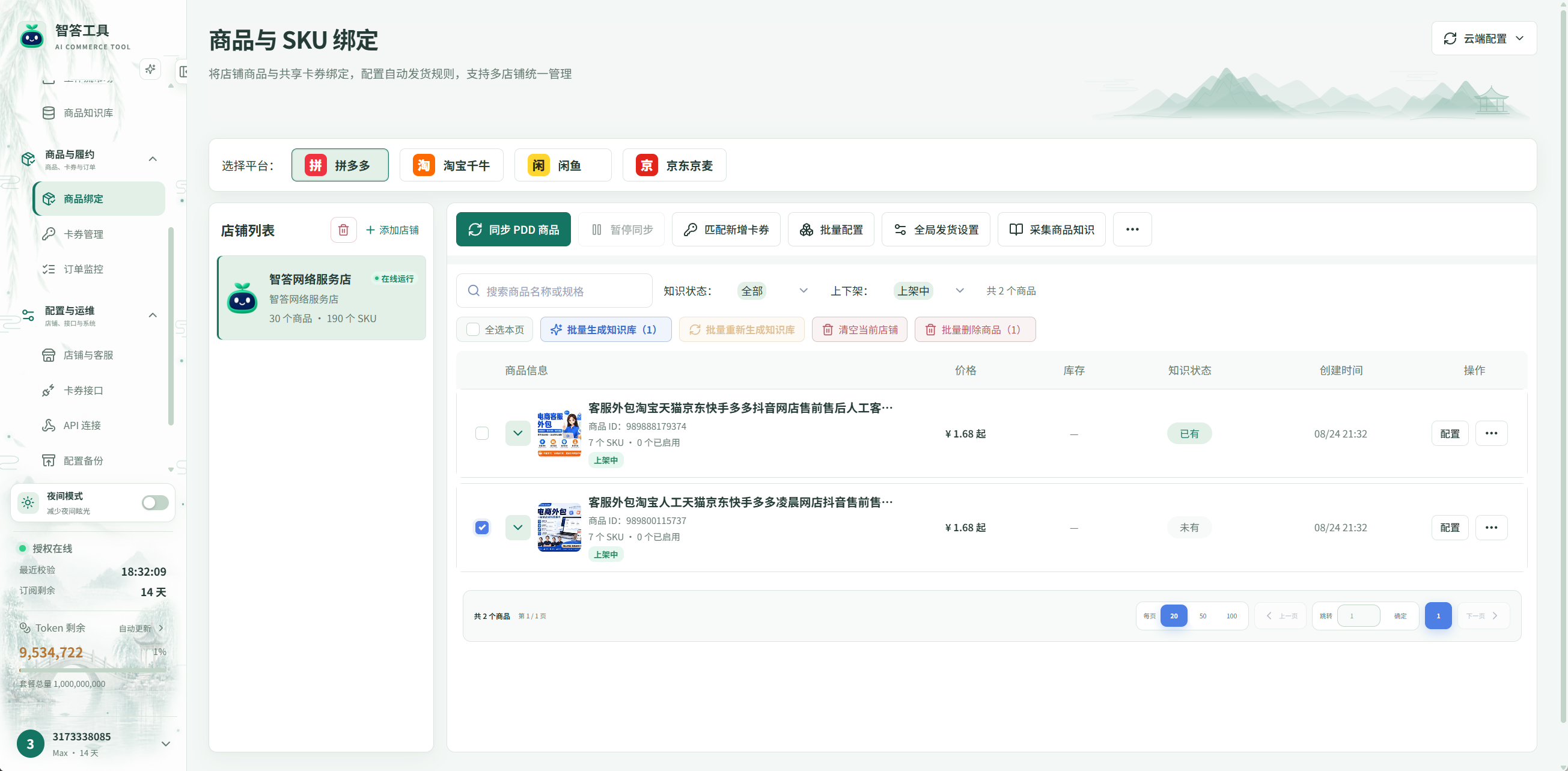Open 卡券管理 in sidebar
The image size is (1568, 771).
pos(84,234)
